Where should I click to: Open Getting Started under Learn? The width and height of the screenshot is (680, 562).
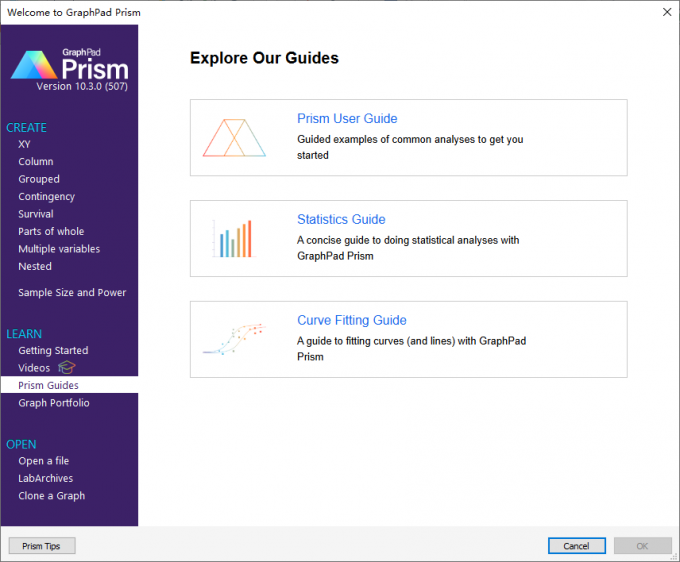(x=53, y=350)
